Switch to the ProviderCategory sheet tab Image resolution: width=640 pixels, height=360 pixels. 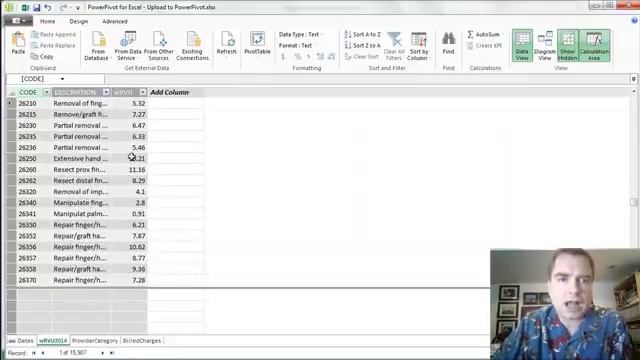[95, 340]
